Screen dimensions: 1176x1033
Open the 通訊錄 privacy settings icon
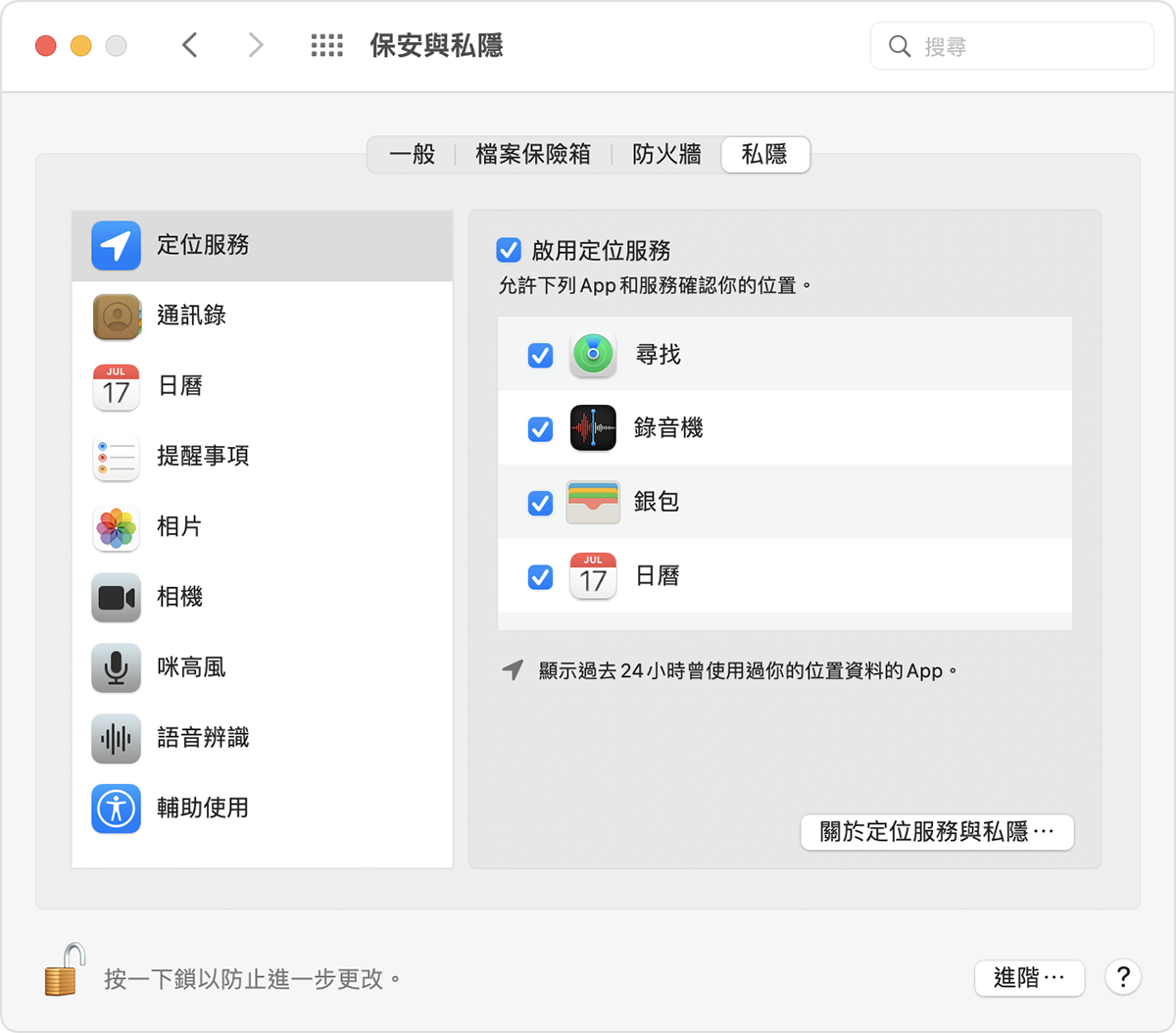click(116, 316)
